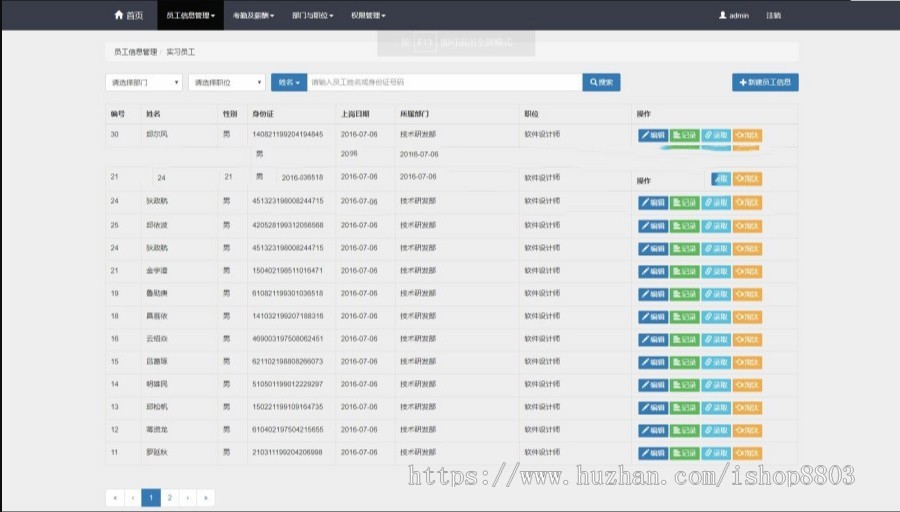Click 淘汰 eliminate for employee number 30
The width and height of the screenshot is (900, 512).
747,135
